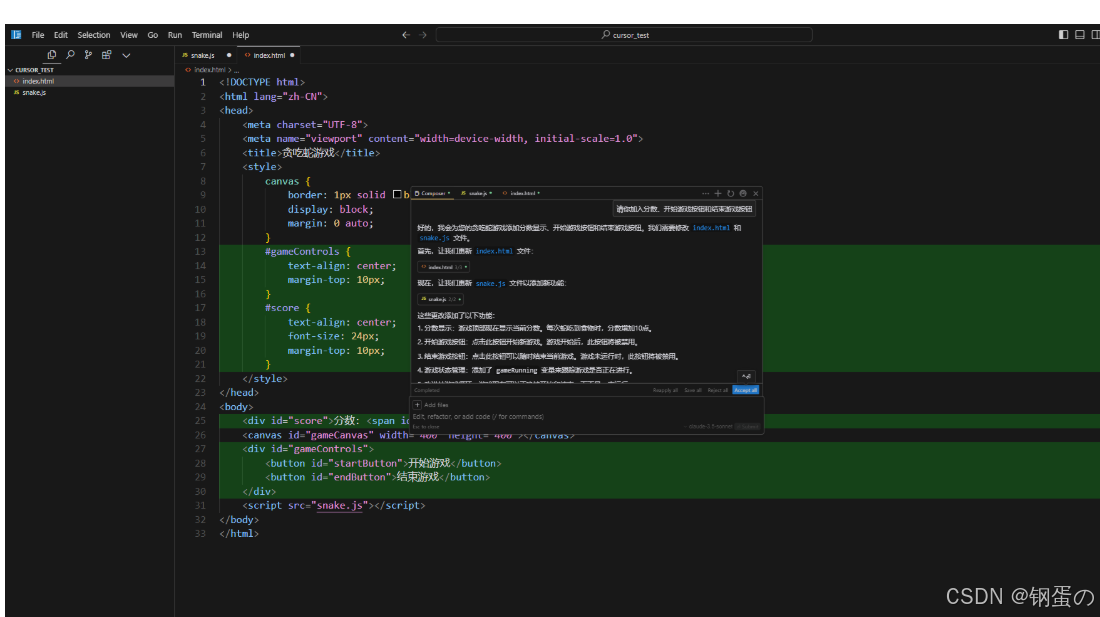
Task: Focus the Composer prompt input field
Action: [586, 416]
